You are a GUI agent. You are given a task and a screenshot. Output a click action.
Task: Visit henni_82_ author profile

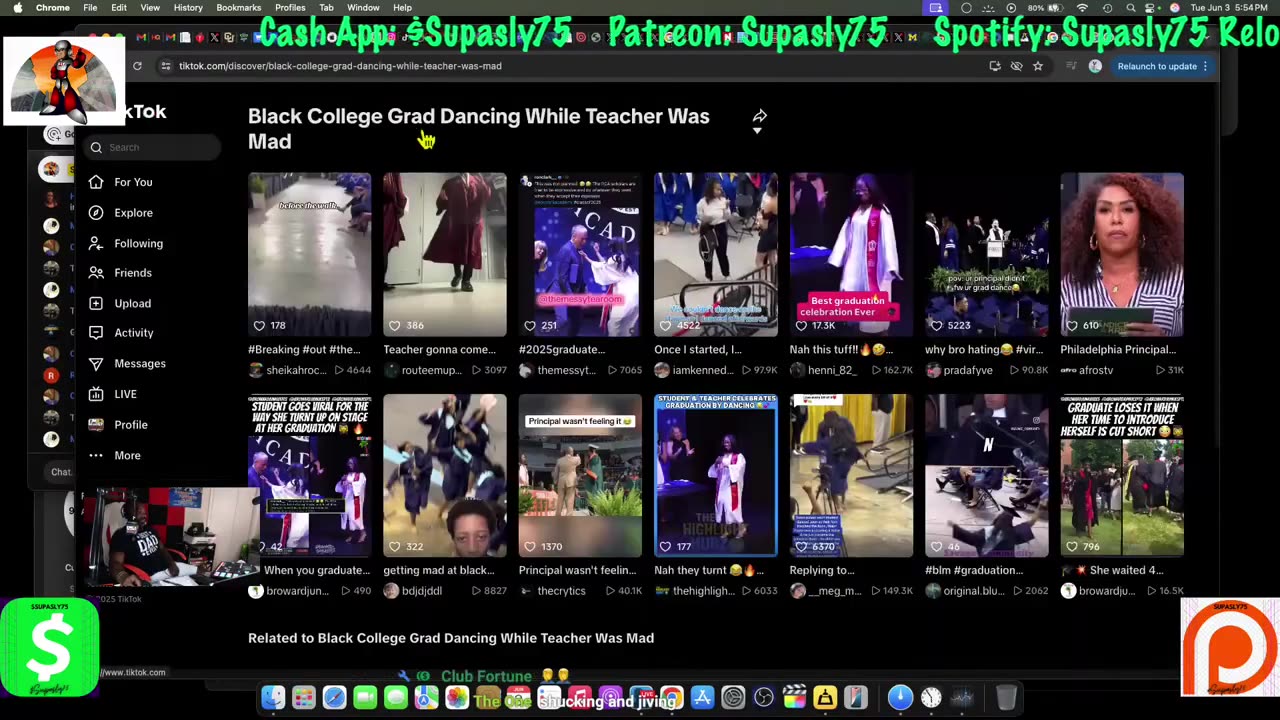825,370
